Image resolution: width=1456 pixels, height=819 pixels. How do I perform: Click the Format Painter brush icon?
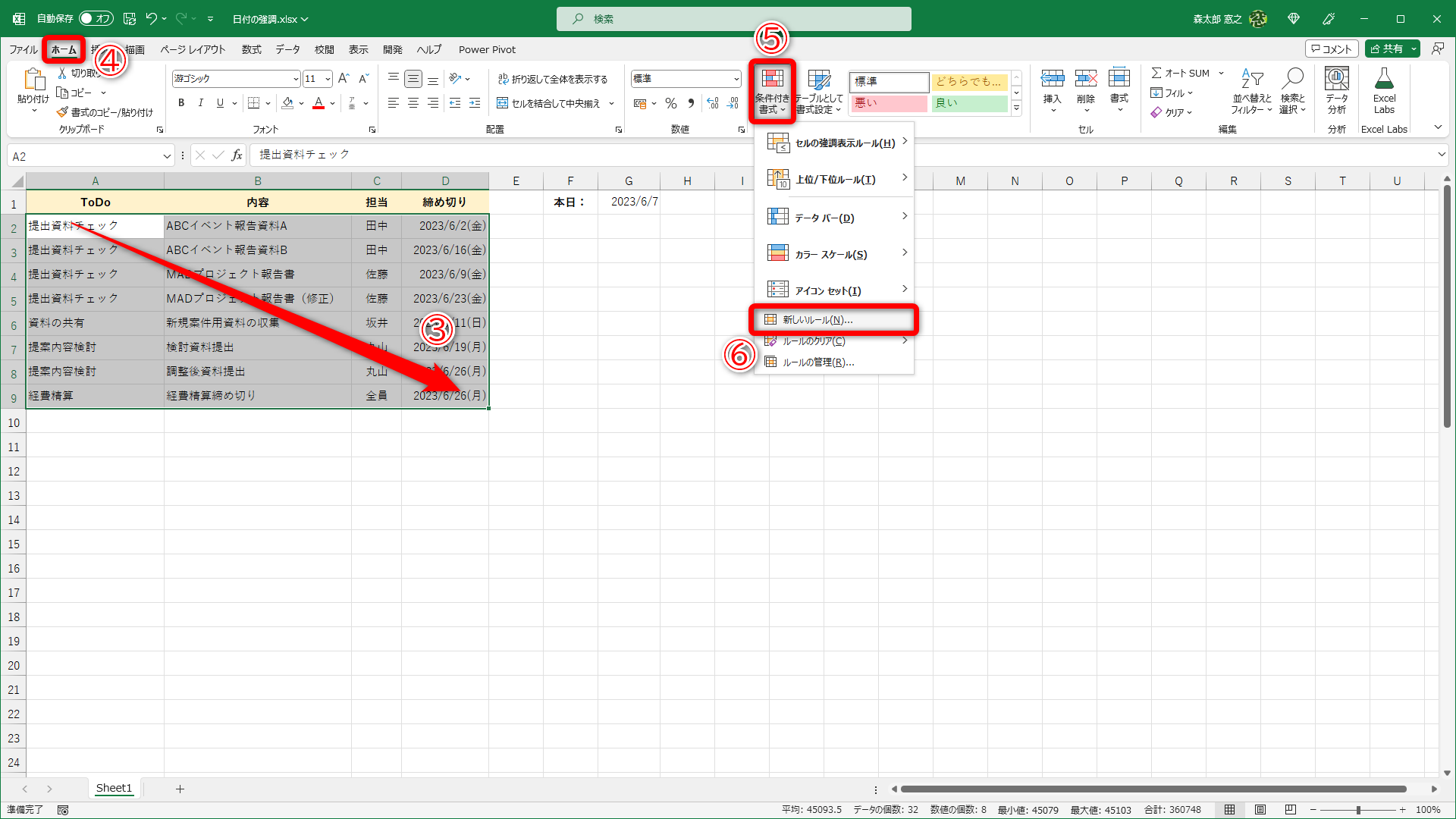coord(62,112)
